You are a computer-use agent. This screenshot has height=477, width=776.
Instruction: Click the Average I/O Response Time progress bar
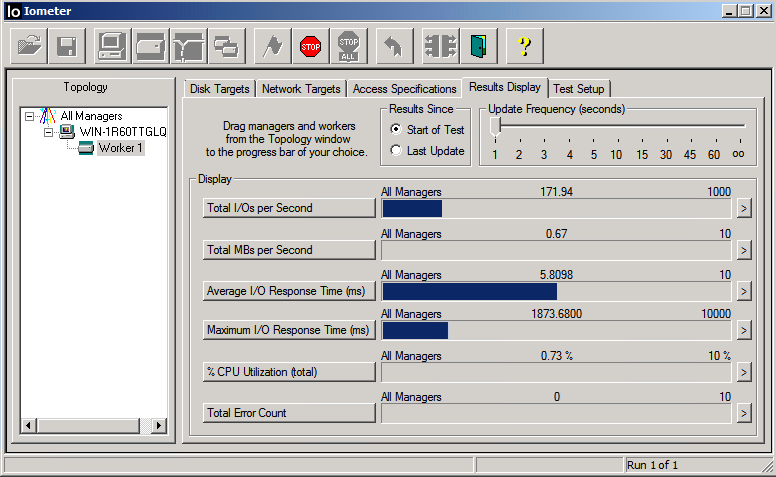point(556,292)
